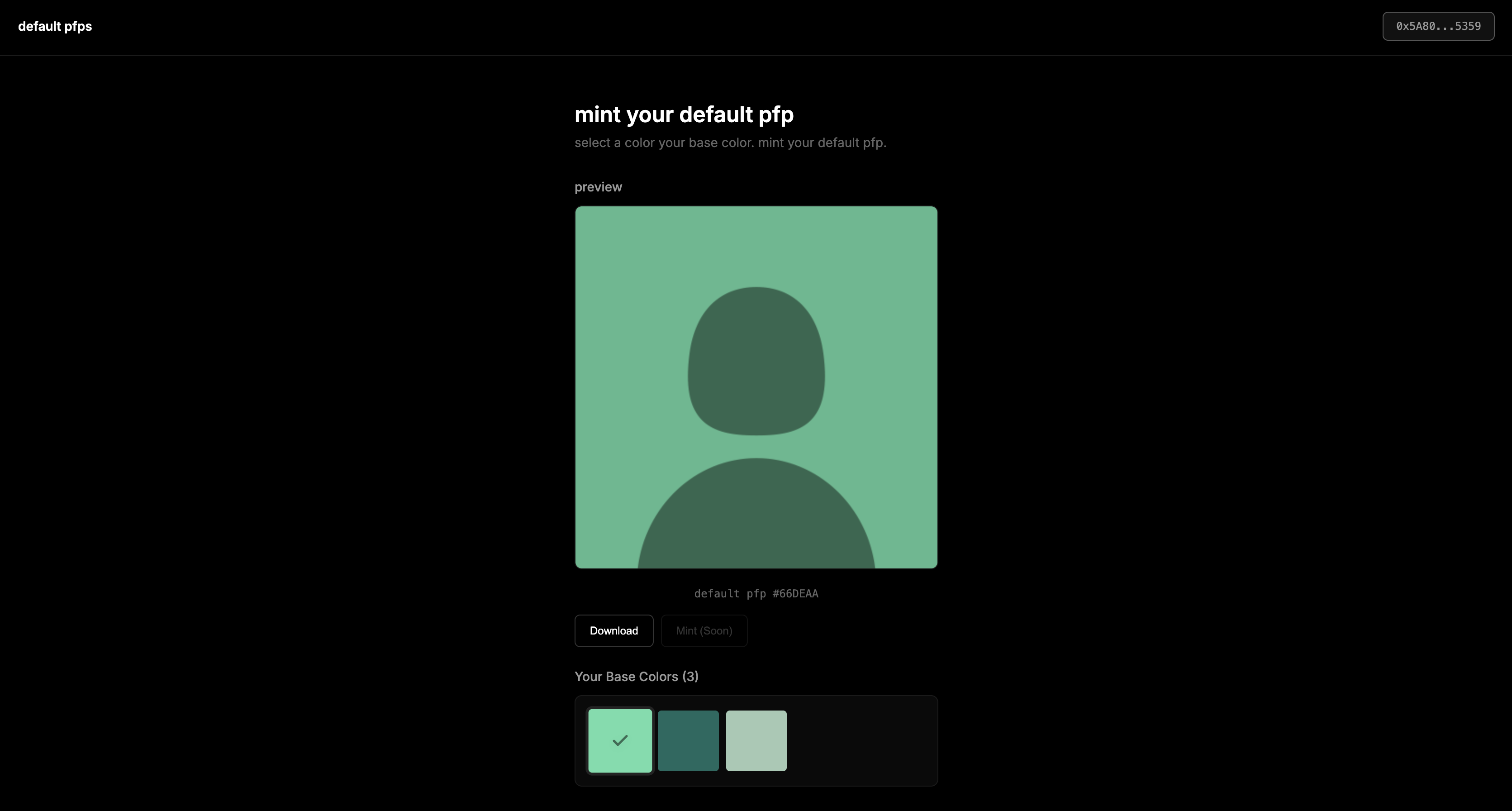The height and width of the screenshot is (811, 1512).
Task: Click the Download button
Action: [613, 631]
